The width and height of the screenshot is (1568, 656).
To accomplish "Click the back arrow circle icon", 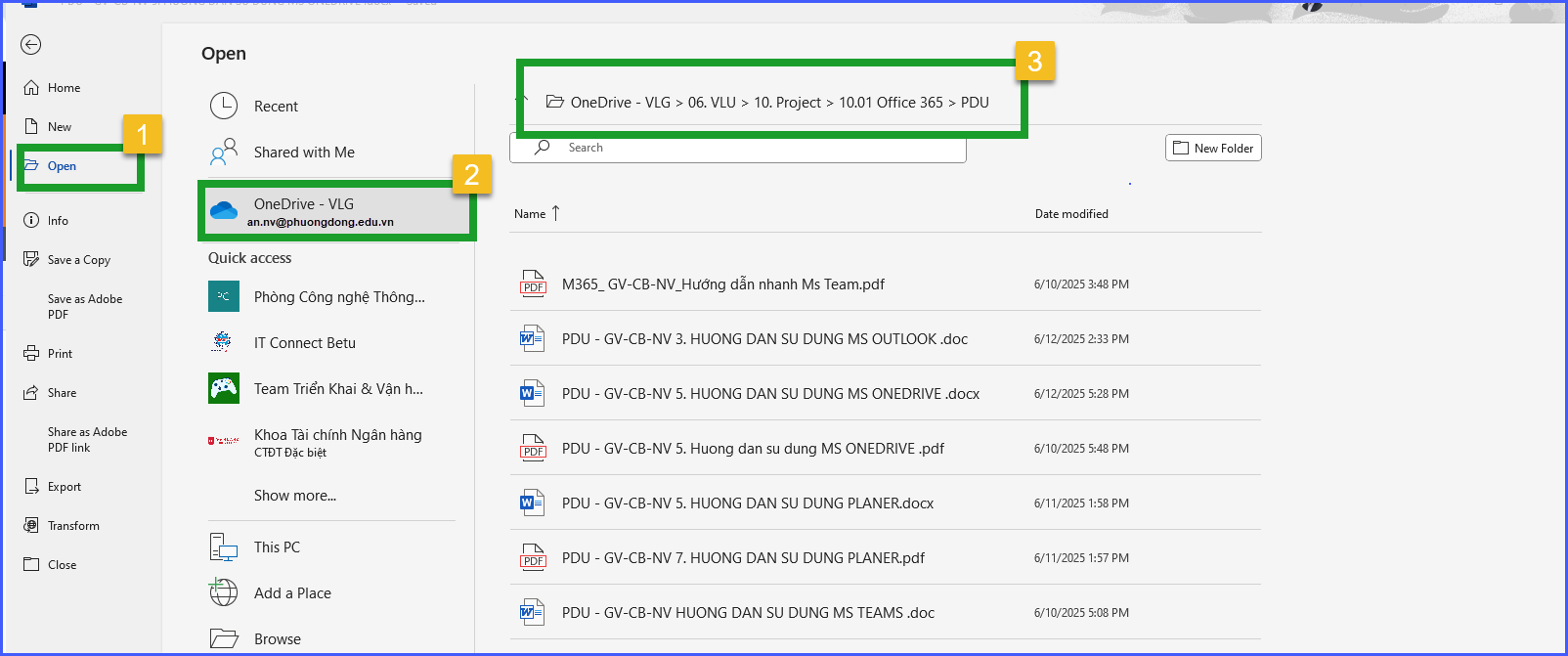I will pos(31,44).
